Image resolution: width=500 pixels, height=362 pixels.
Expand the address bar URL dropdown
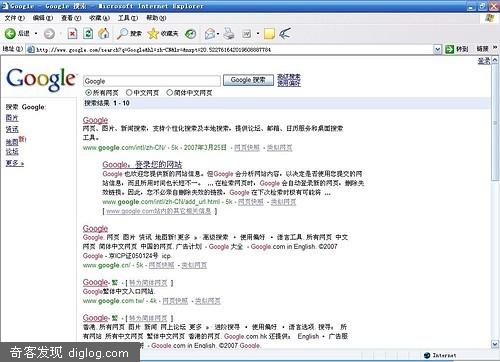(x=437, y=49)
